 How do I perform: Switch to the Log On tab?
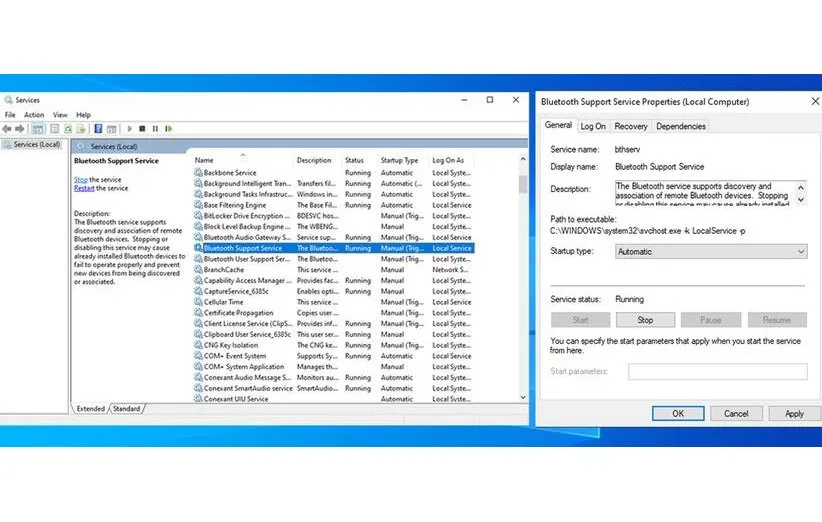coord(593,126)
